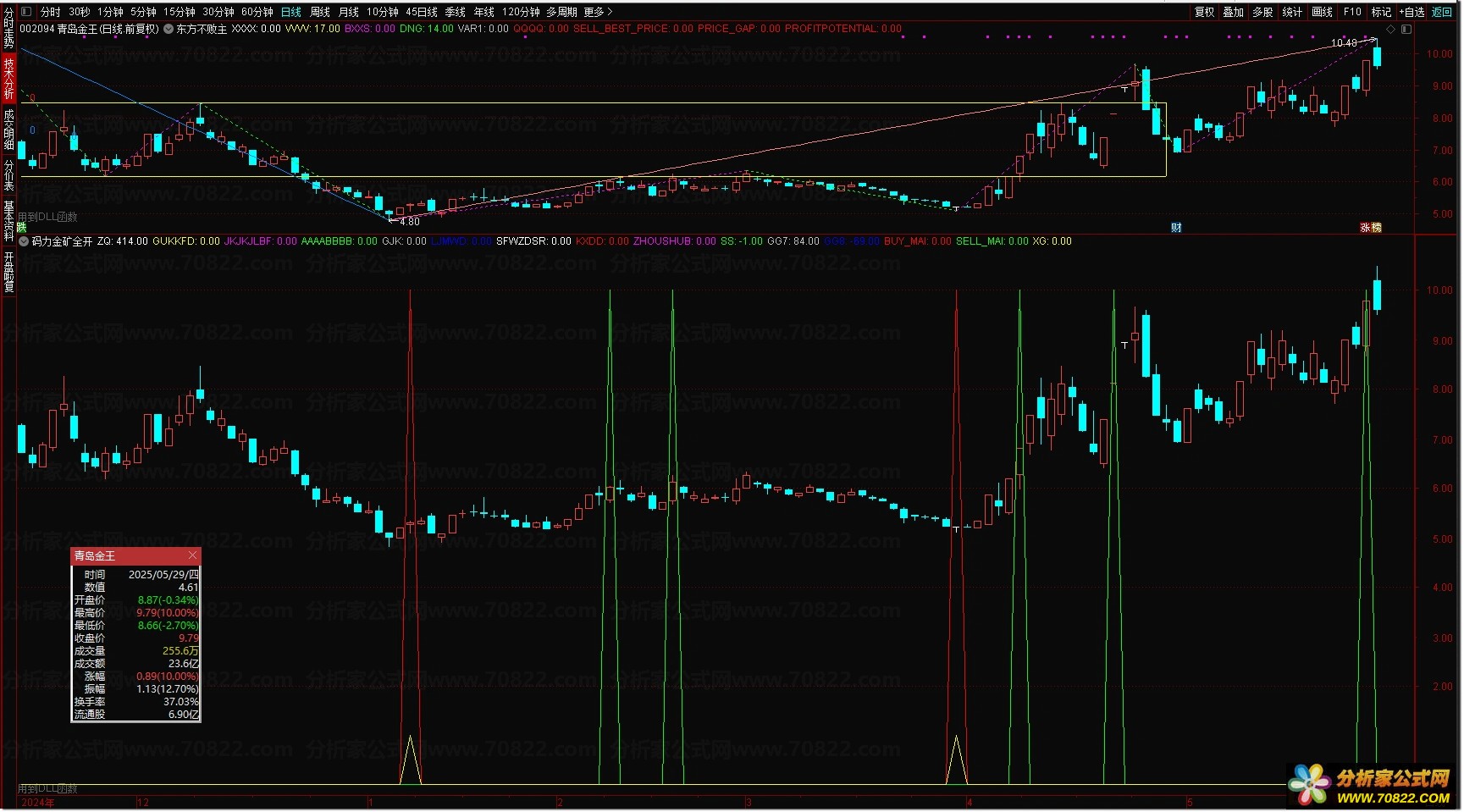
Task: Open the 分价表 sidebar tab
Action: point(8,175)
